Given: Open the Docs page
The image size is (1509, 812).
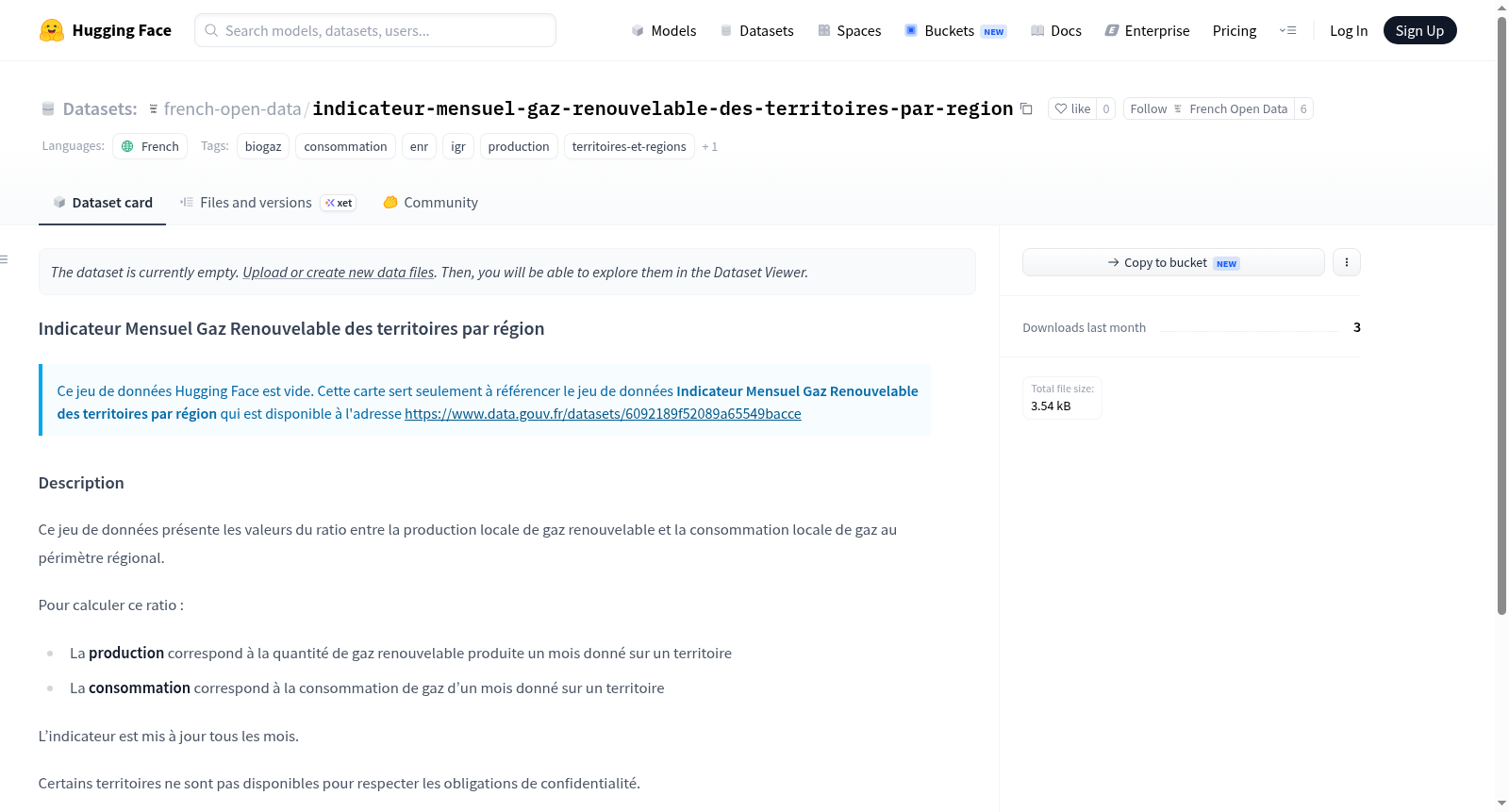Looking at the screenshot, I should [x=1055, y=30].
